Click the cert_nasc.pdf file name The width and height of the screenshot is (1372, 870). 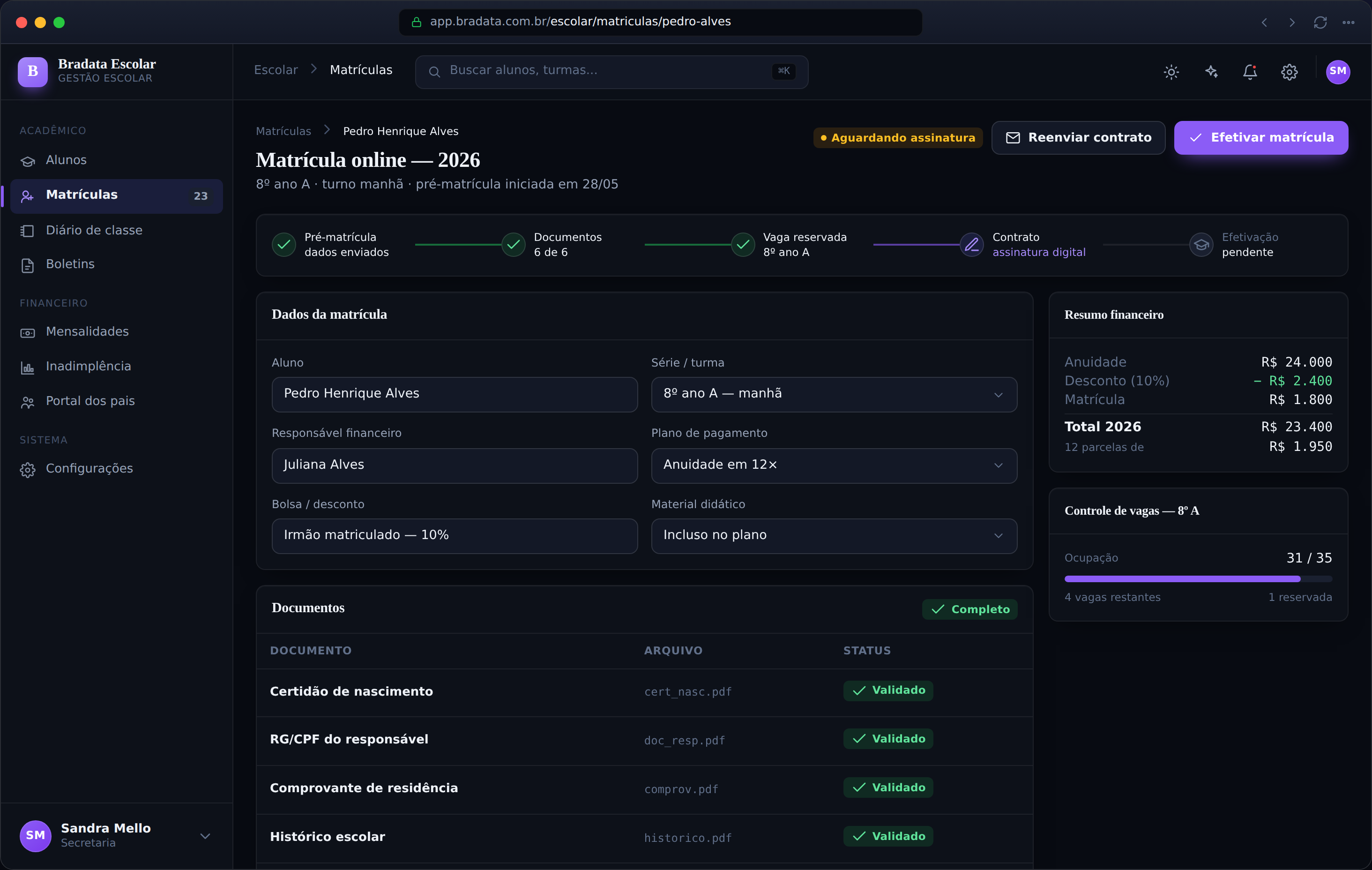[x=688, y=691]
